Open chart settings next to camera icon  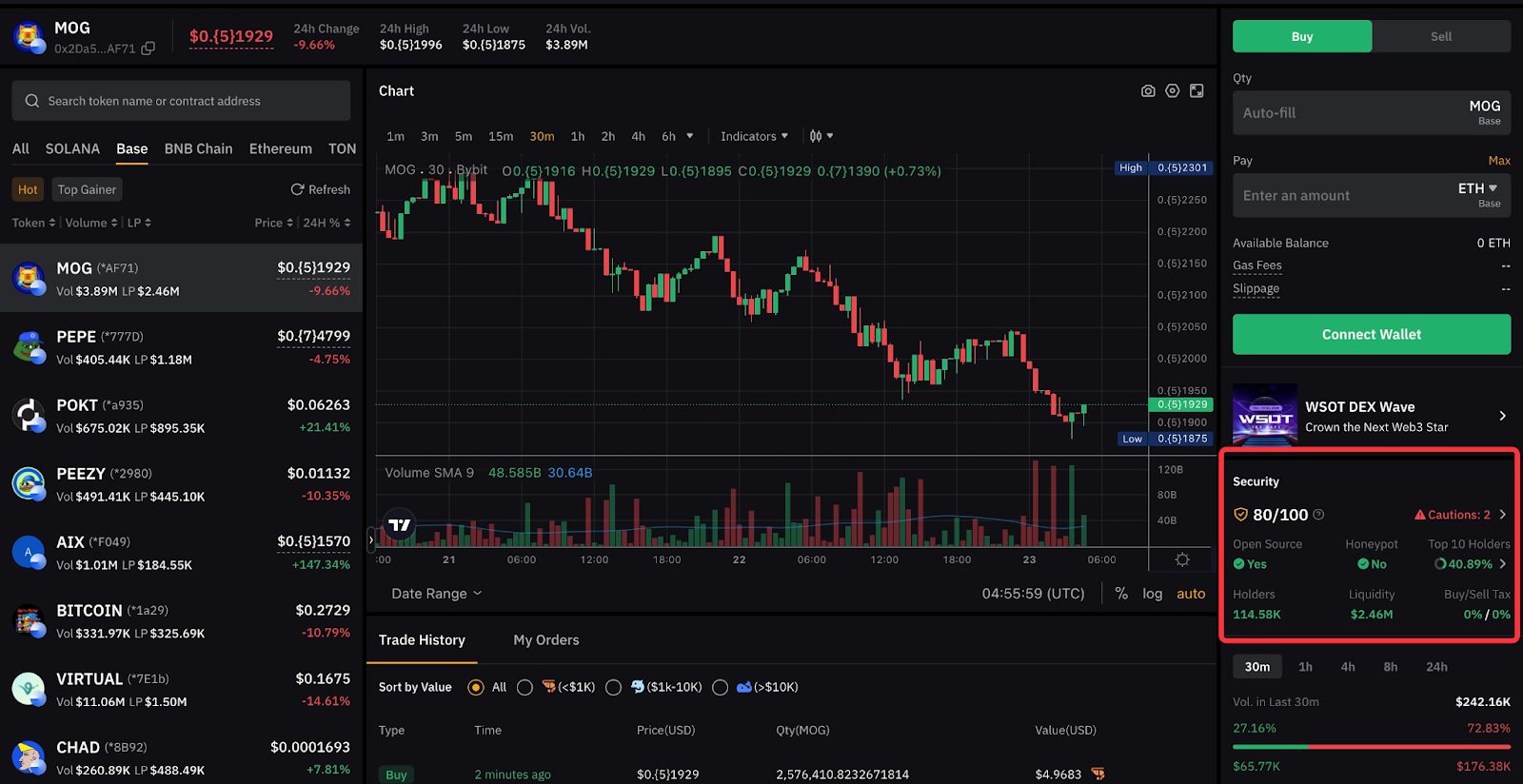(x=1173, y=90)
